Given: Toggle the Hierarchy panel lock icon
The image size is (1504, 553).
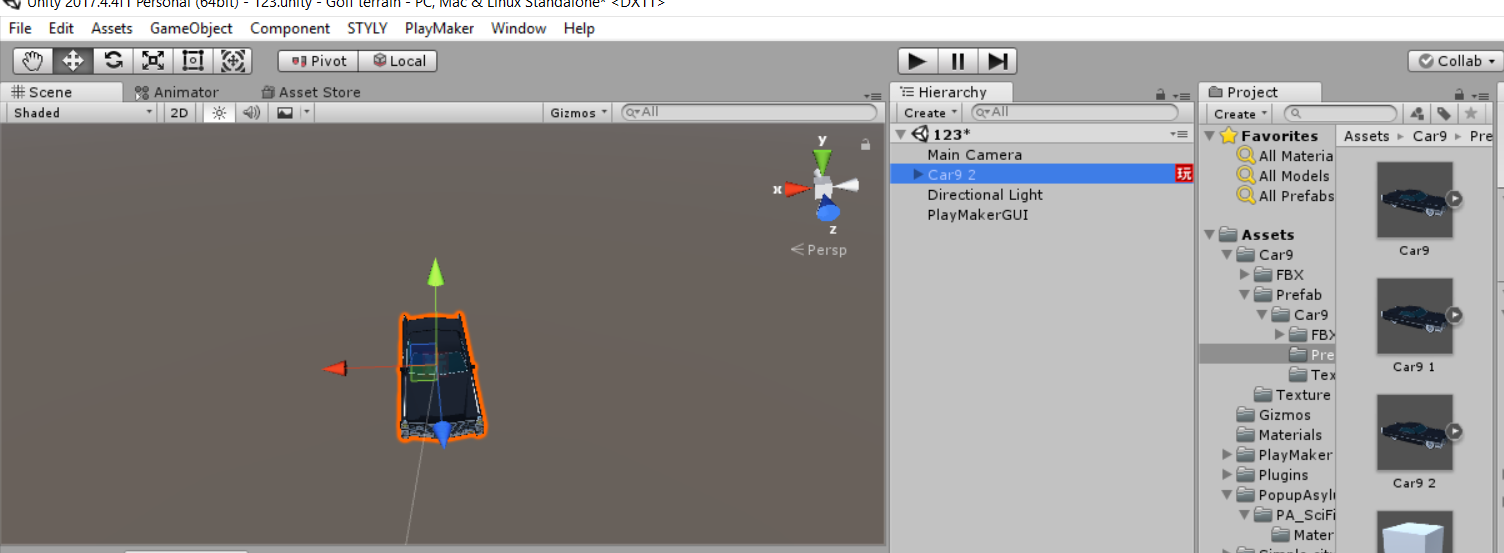Looking at the screenshot, I should 1160,93.
